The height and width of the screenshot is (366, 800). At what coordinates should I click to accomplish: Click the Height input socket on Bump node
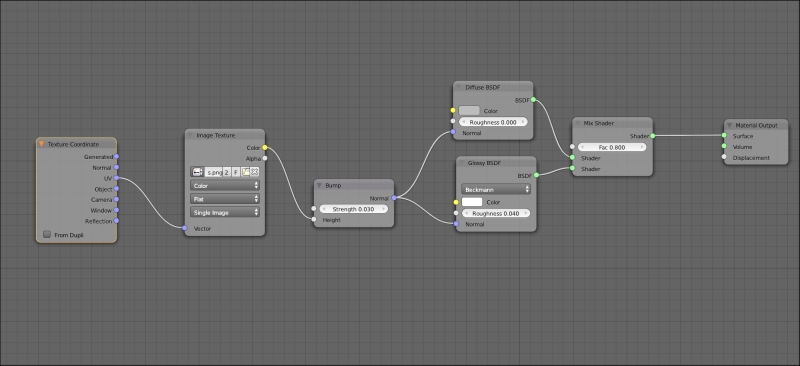tap(314, 219)
